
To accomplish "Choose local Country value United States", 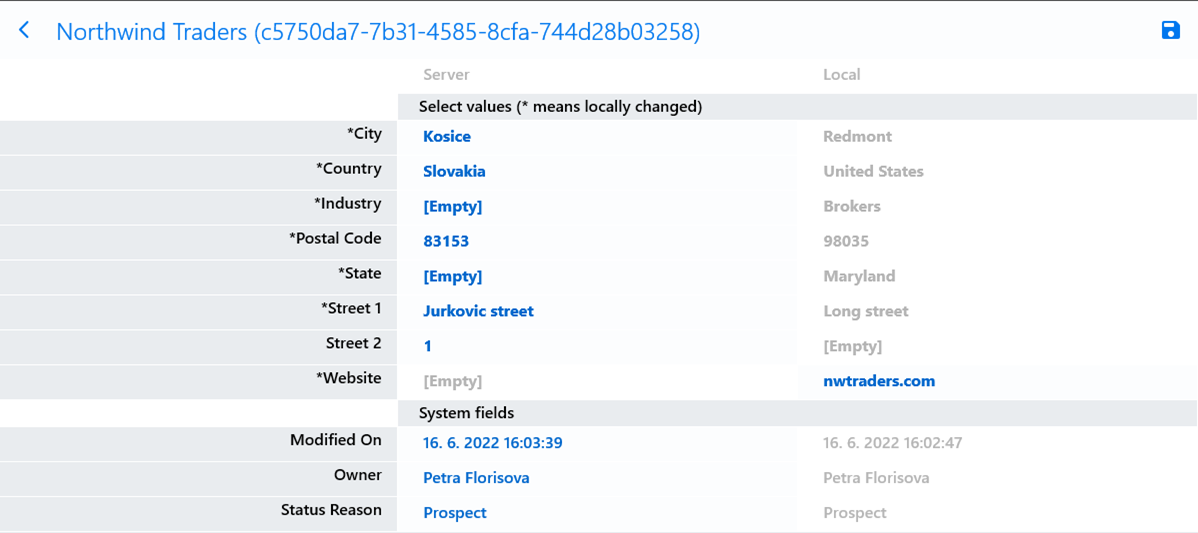I will [873, 172].
